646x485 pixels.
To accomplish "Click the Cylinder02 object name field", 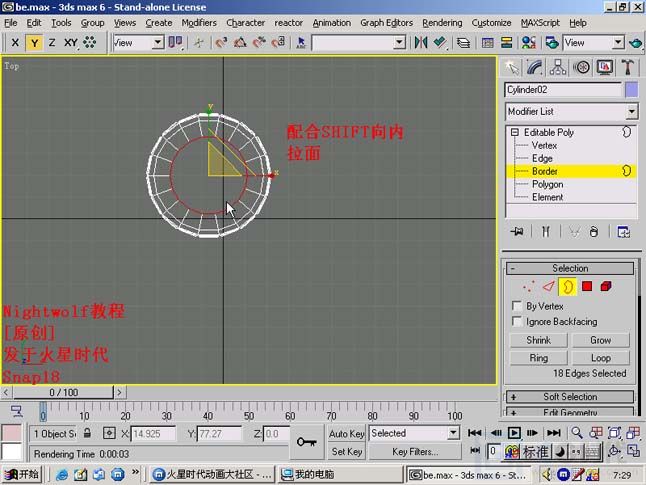I will click(563, 90).
